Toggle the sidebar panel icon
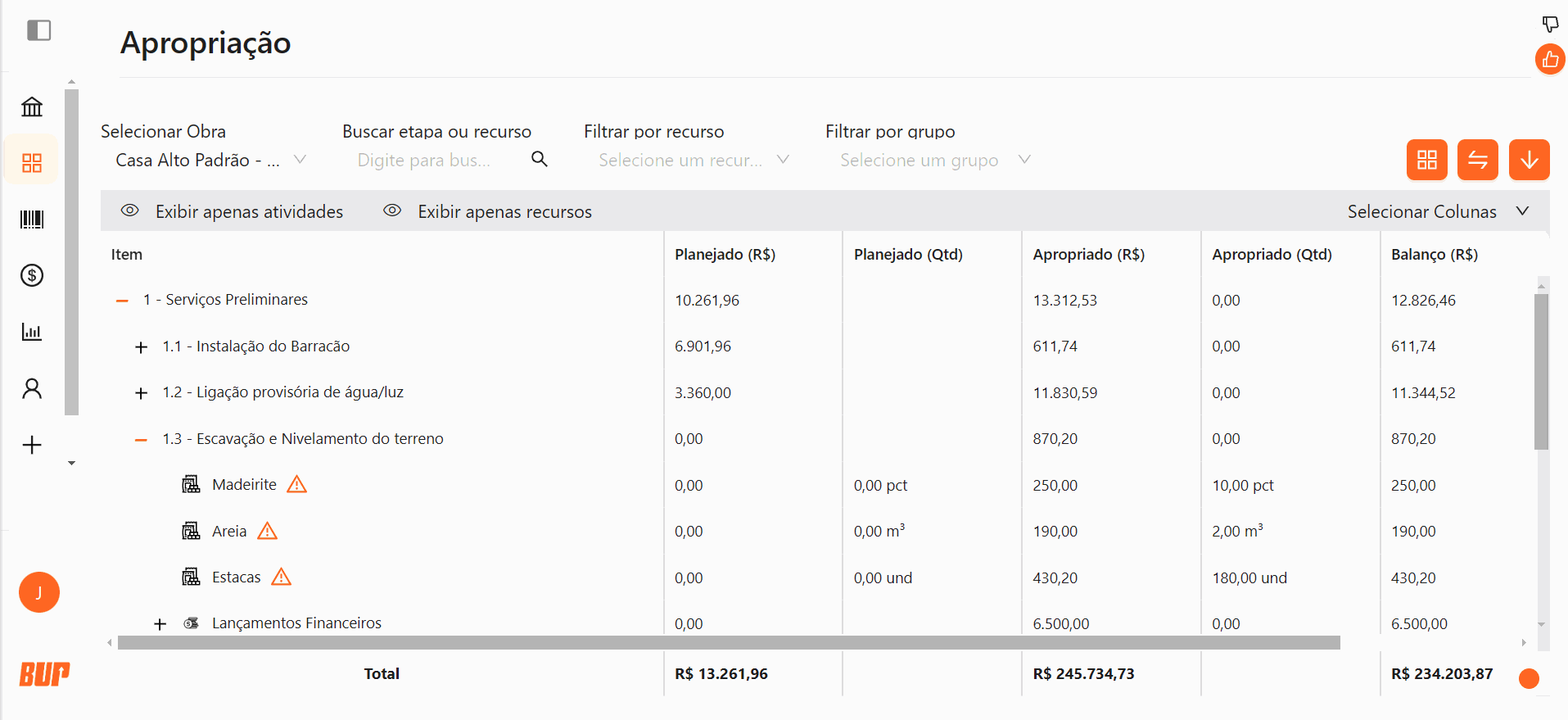The height and width of the screenshot is (720, 1568). point(38,30)
